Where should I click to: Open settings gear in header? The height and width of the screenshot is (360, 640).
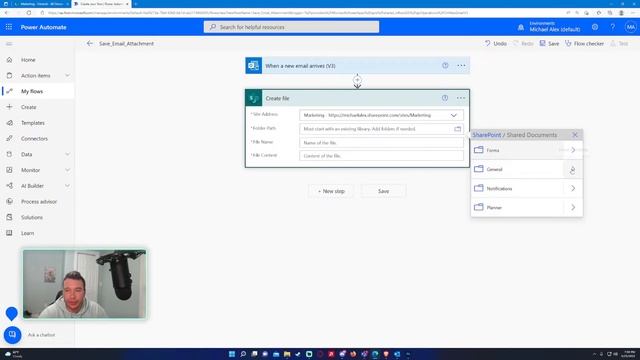click(595, 27)
